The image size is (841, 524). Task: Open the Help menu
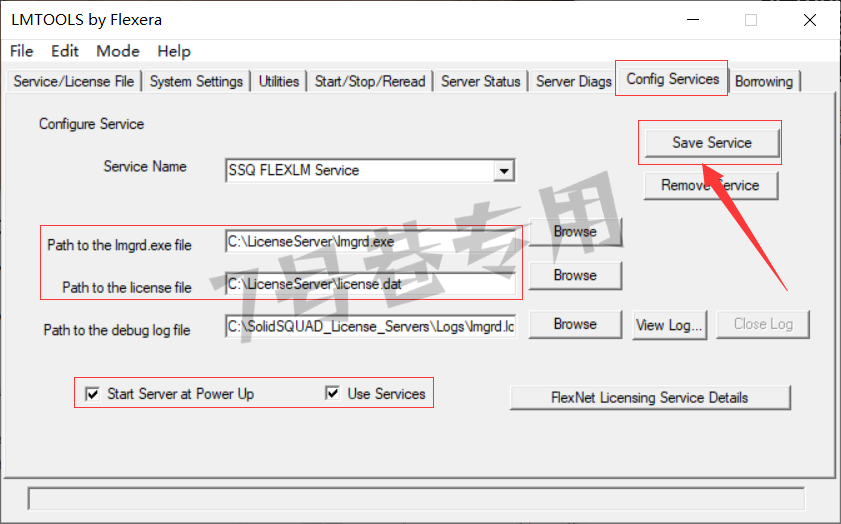(x=174, y=51)
